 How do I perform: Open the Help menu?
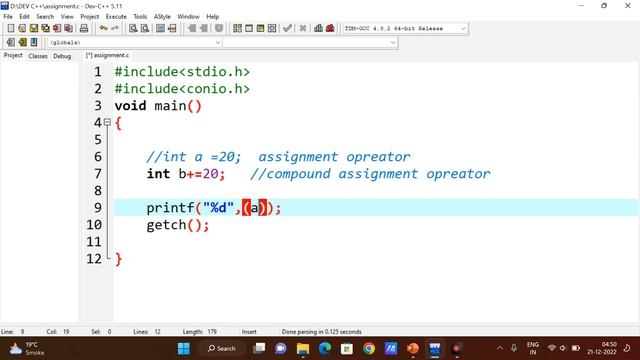[x=212, y=16]
